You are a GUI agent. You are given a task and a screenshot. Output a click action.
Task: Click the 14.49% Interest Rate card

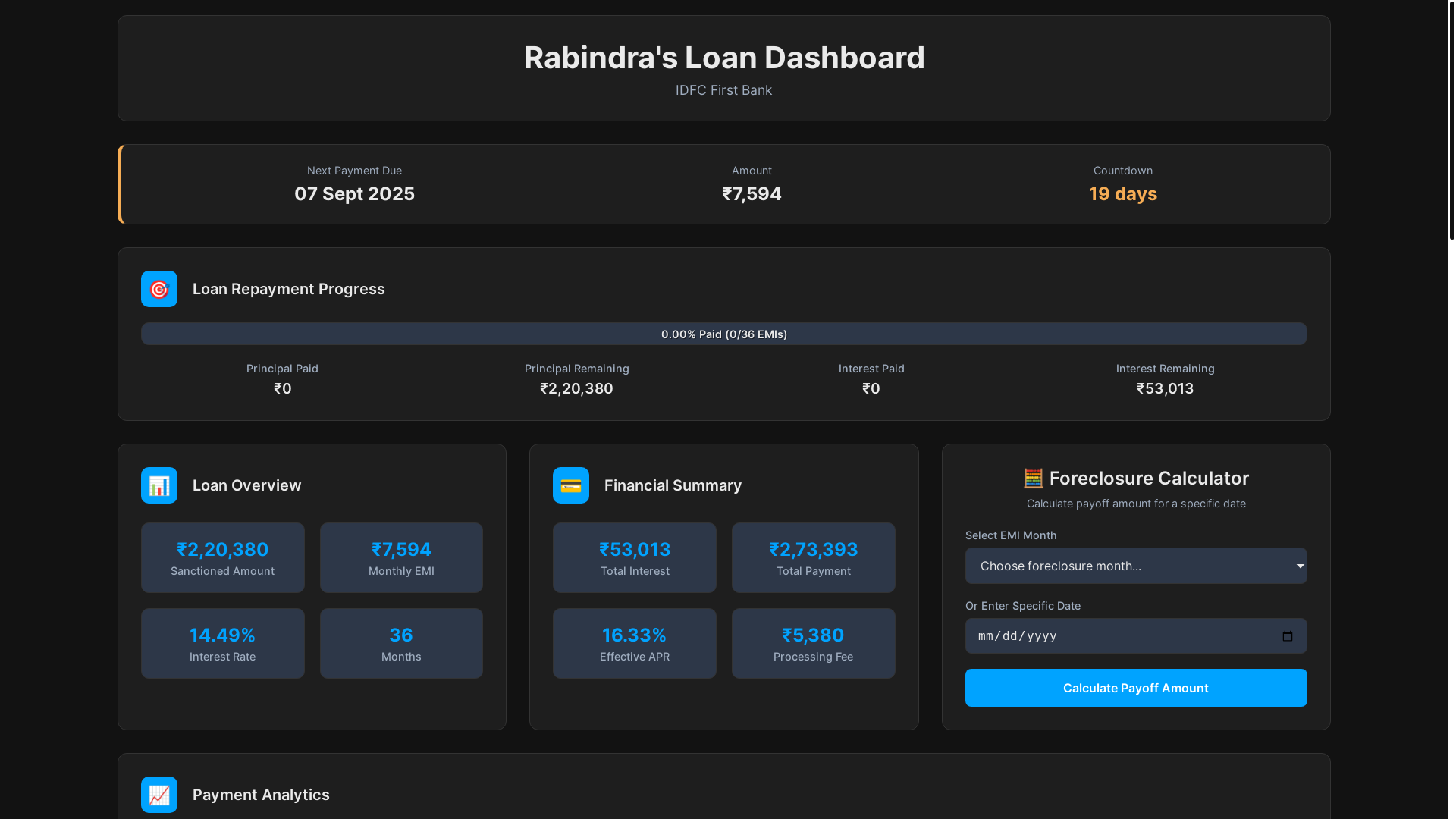[223, 643]
